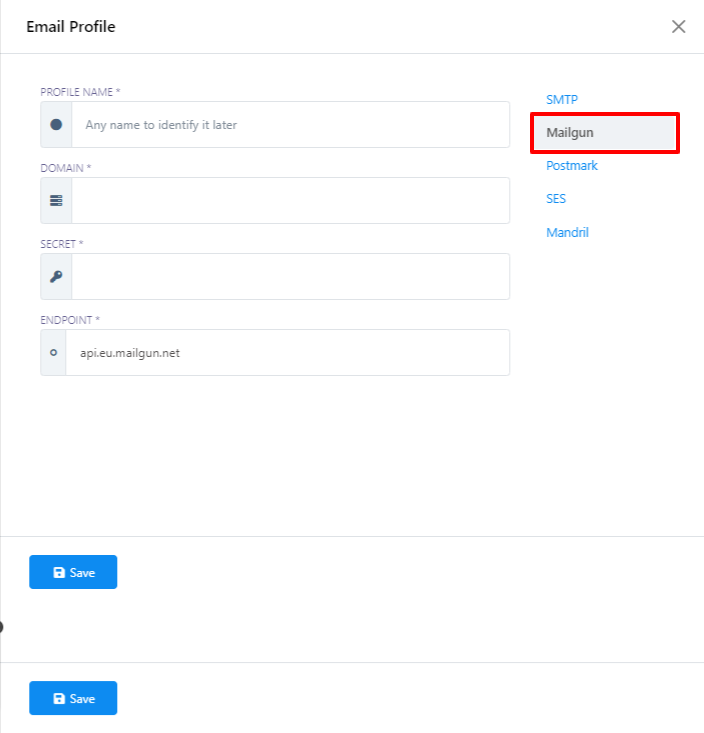704x733 pixels.
Task: Click the small ring icon beside Endpoint
Action: pyautogui.click(x=54, y=353)
